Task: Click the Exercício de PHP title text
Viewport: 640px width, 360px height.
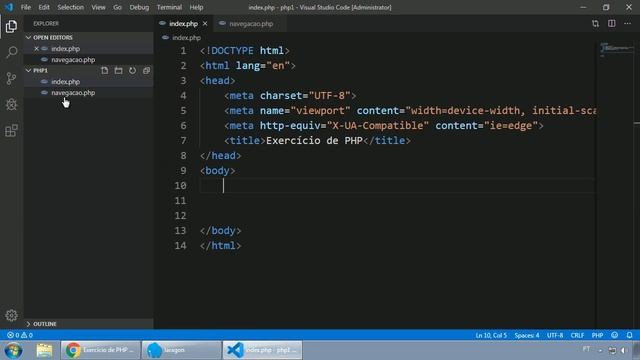Action: coord(314,140)
